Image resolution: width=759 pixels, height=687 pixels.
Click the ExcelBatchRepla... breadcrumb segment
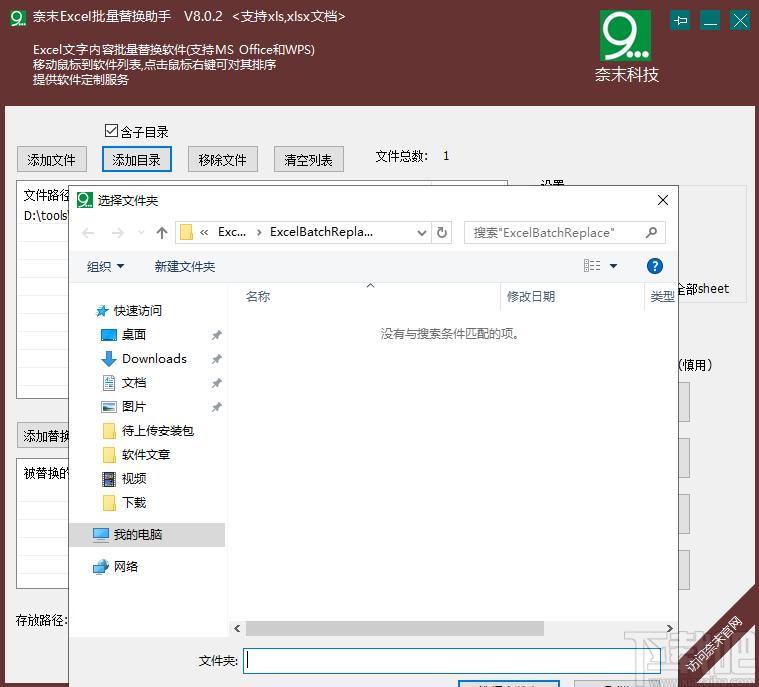click(321, 232)
